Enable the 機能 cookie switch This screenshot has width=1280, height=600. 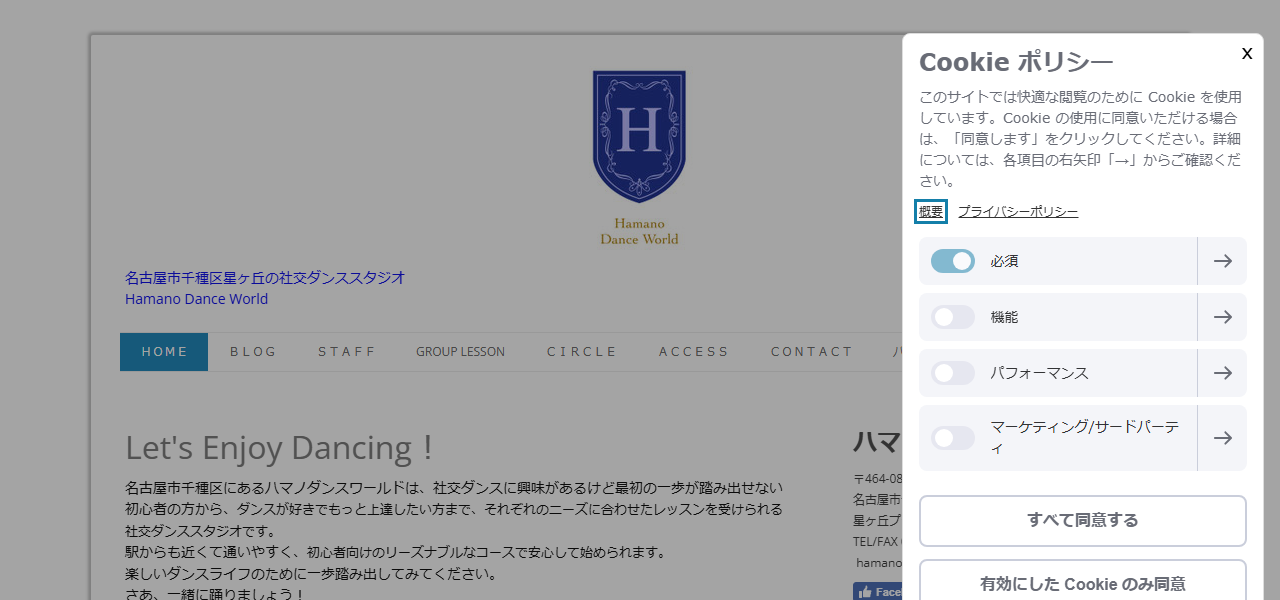(x=953, y=317)
